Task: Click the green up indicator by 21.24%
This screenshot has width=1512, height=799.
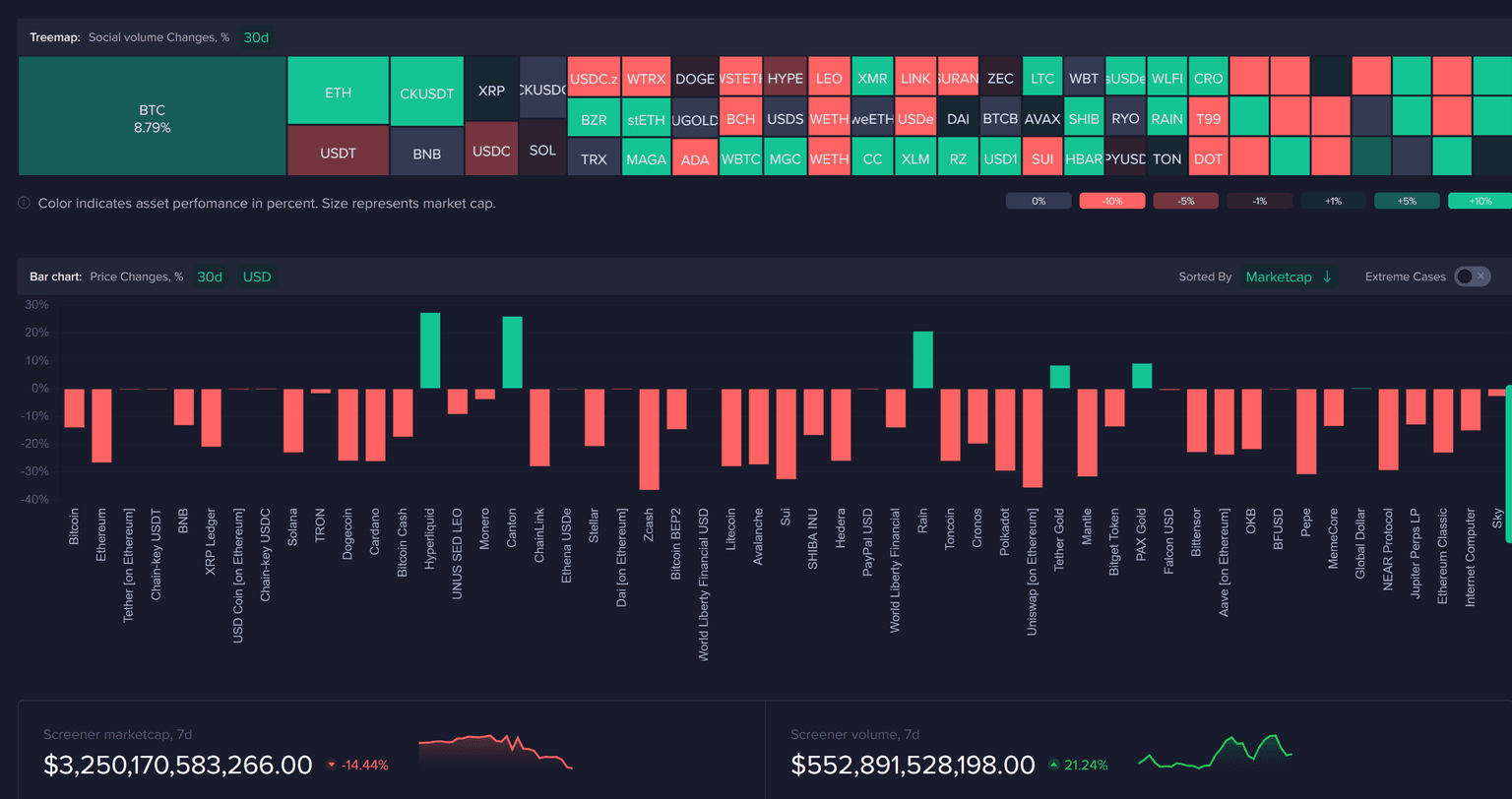Action: tap(1054, 766)
